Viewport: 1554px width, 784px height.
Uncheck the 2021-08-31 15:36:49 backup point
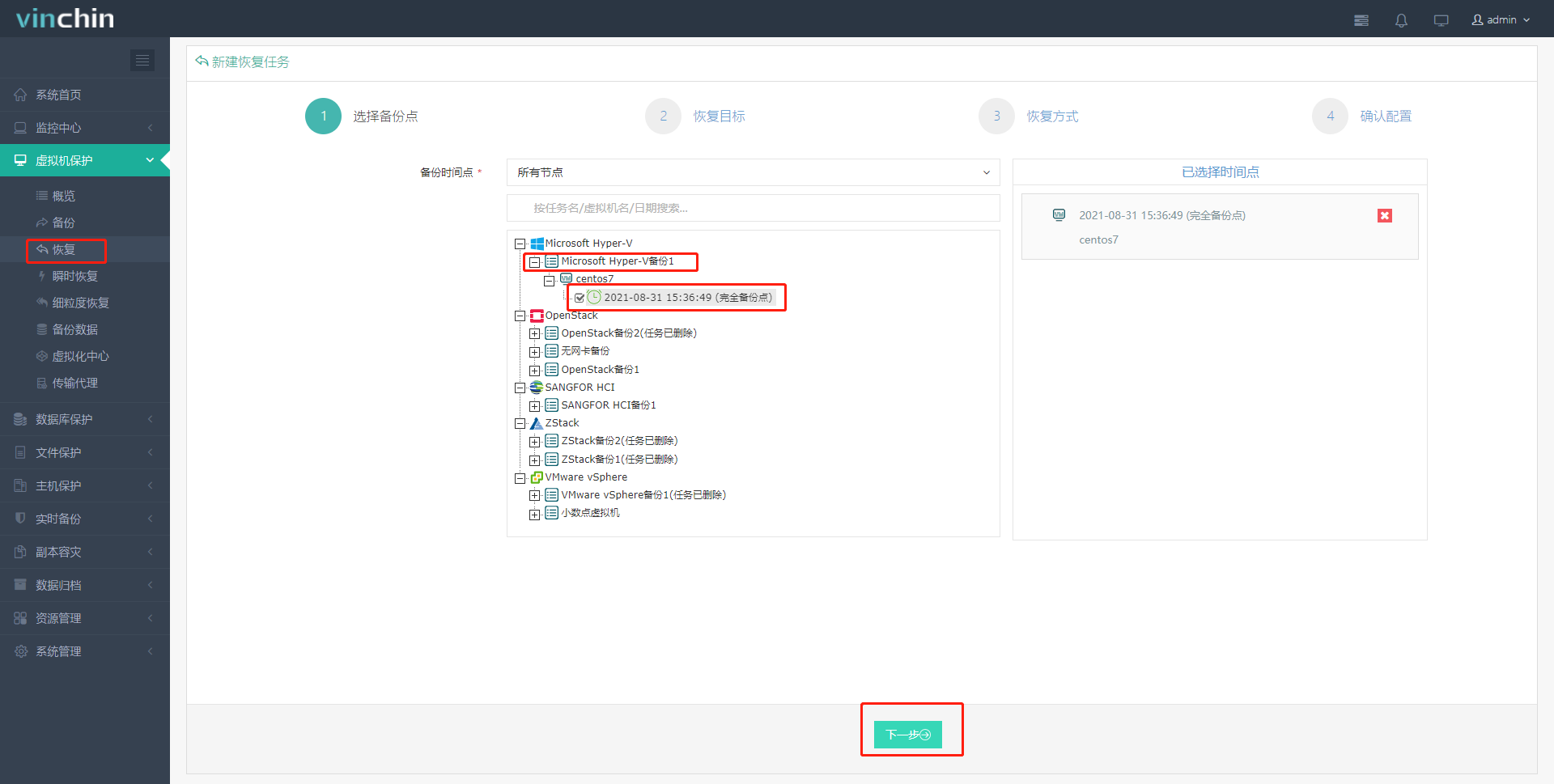point(580,298)
